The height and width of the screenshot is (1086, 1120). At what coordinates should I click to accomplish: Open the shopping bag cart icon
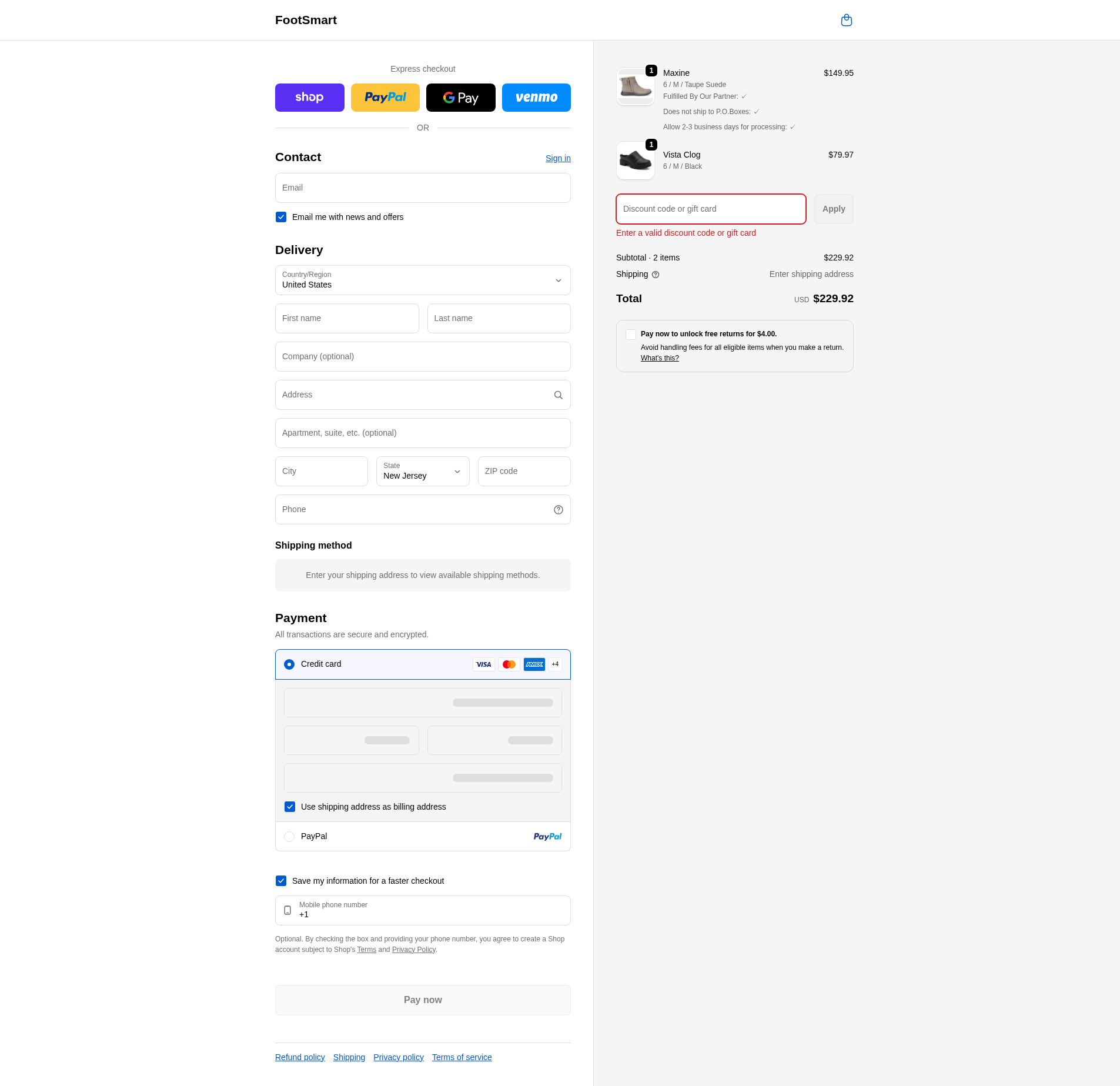846,21
